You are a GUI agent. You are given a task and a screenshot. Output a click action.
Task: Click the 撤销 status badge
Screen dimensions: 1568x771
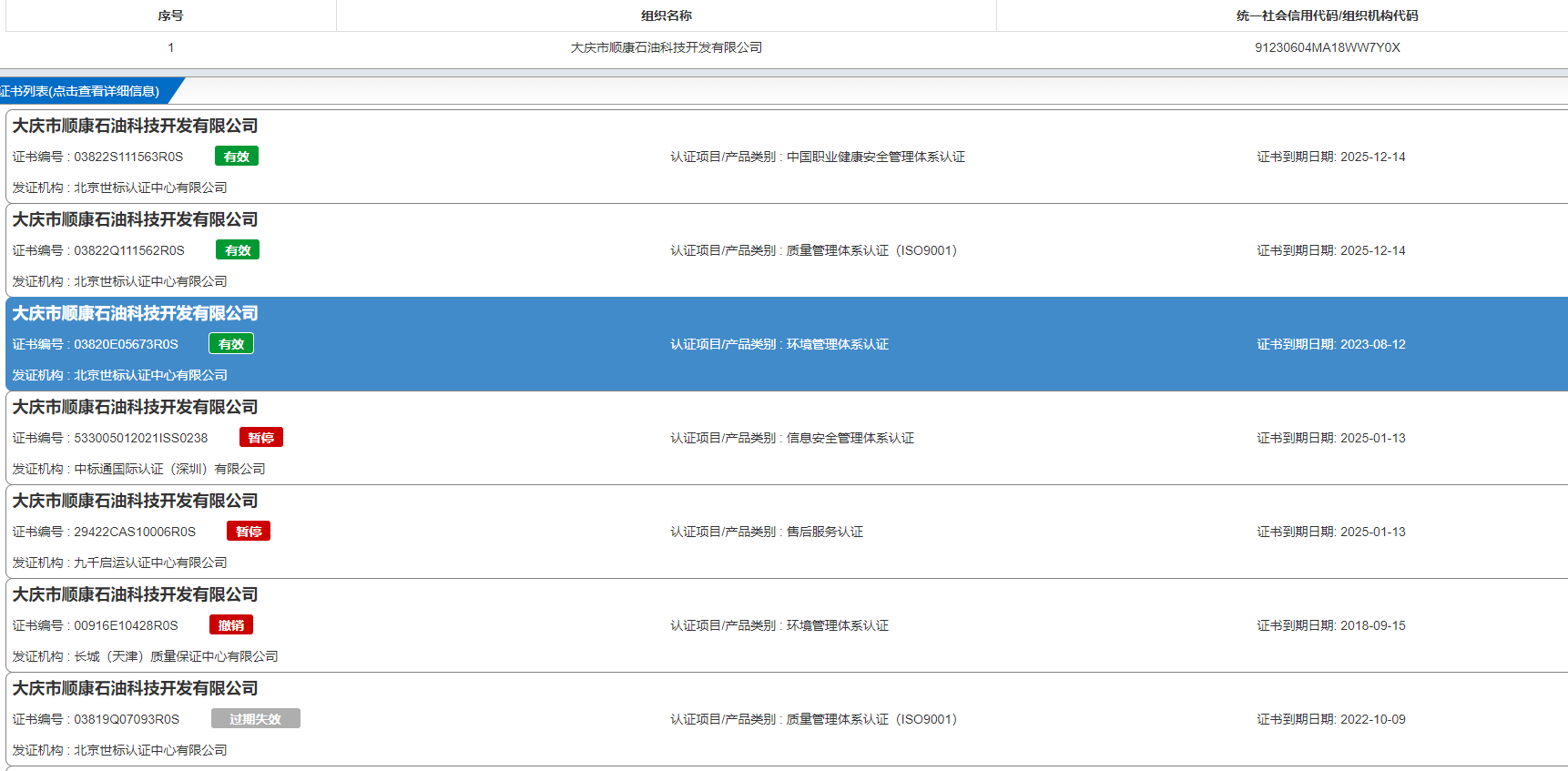(x=231, y=625)
